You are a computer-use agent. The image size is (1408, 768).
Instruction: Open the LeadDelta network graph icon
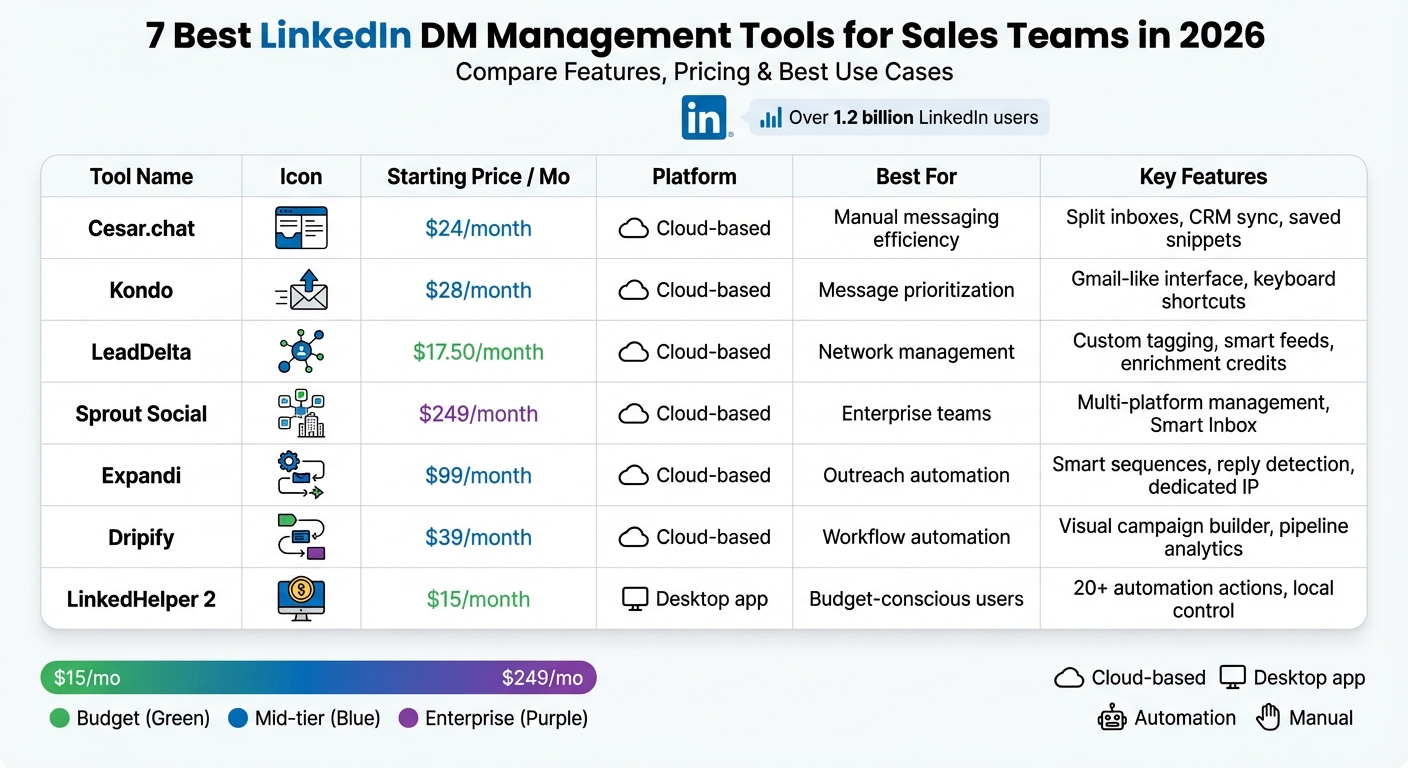pos(301,351)
